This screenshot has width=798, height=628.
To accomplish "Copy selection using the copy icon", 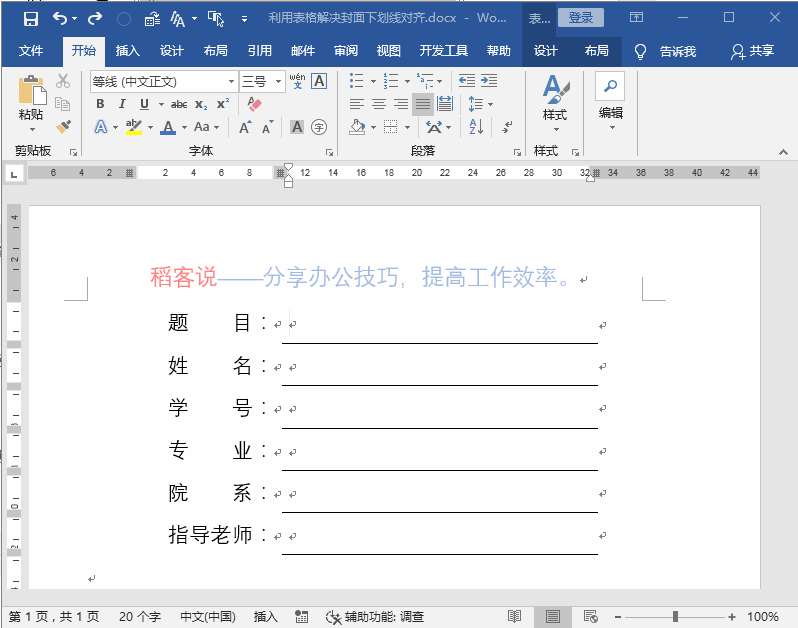I will [63, 104].
